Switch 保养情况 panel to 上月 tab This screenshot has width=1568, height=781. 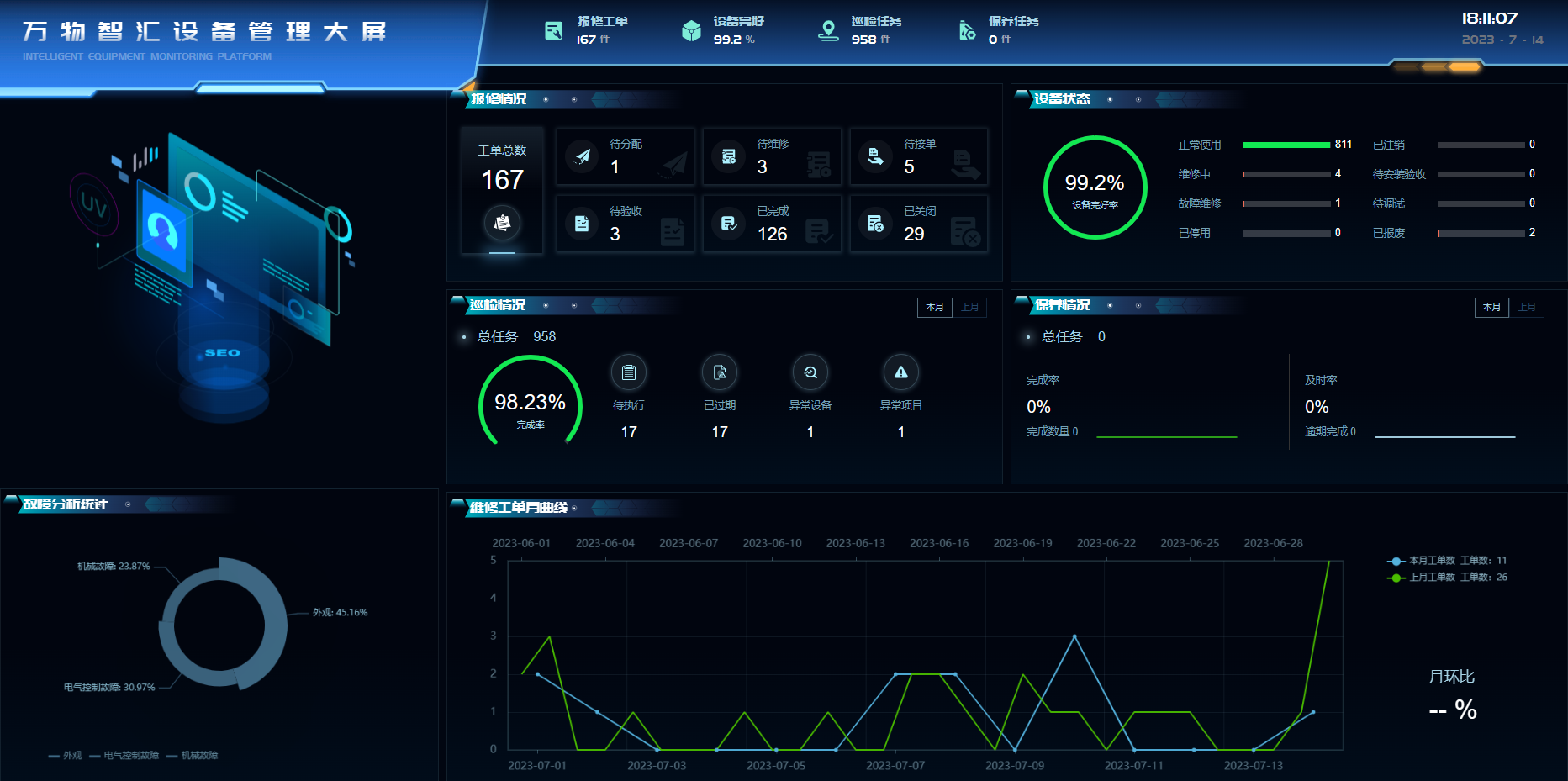click(1527, 308)
